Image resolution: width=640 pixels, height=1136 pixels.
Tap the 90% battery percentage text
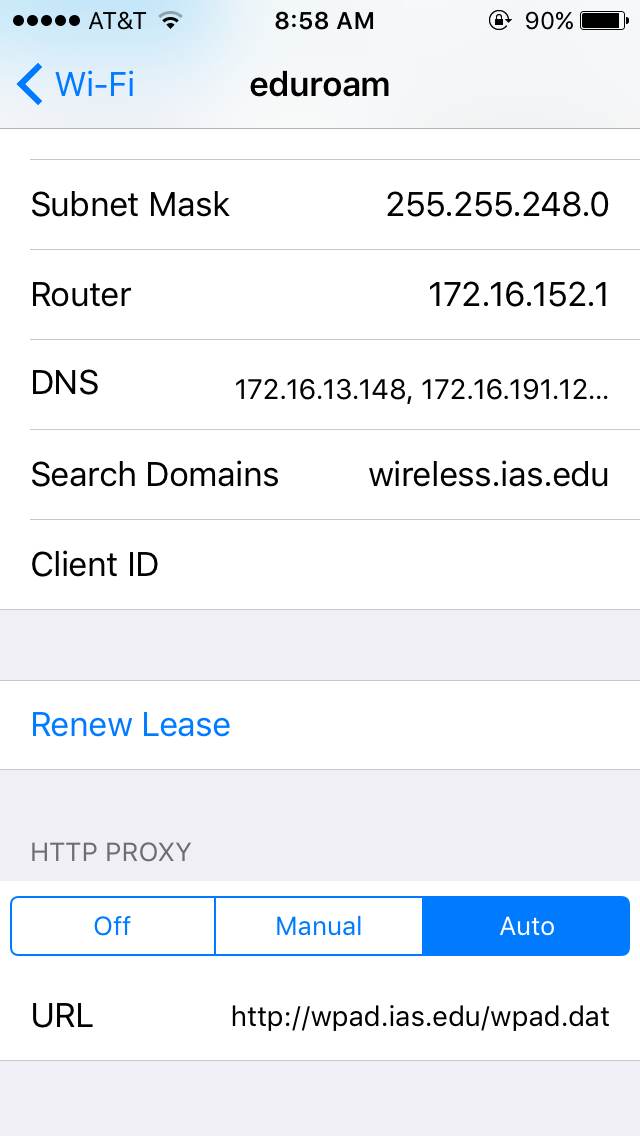[549, 21]
